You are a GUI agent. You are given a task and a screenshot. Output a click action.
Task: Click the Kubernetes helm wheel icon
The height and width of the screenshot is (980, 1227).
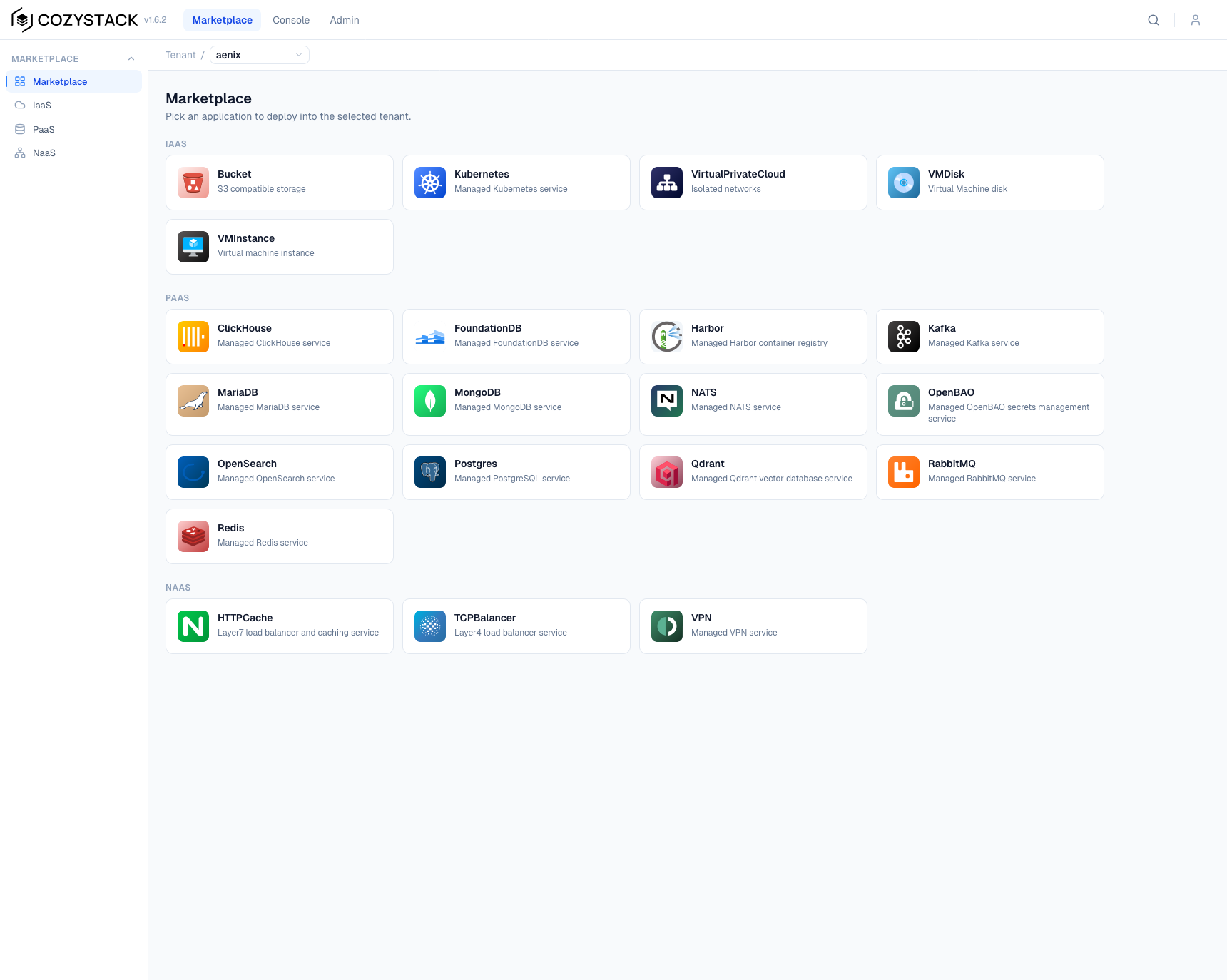click(430, 183)
